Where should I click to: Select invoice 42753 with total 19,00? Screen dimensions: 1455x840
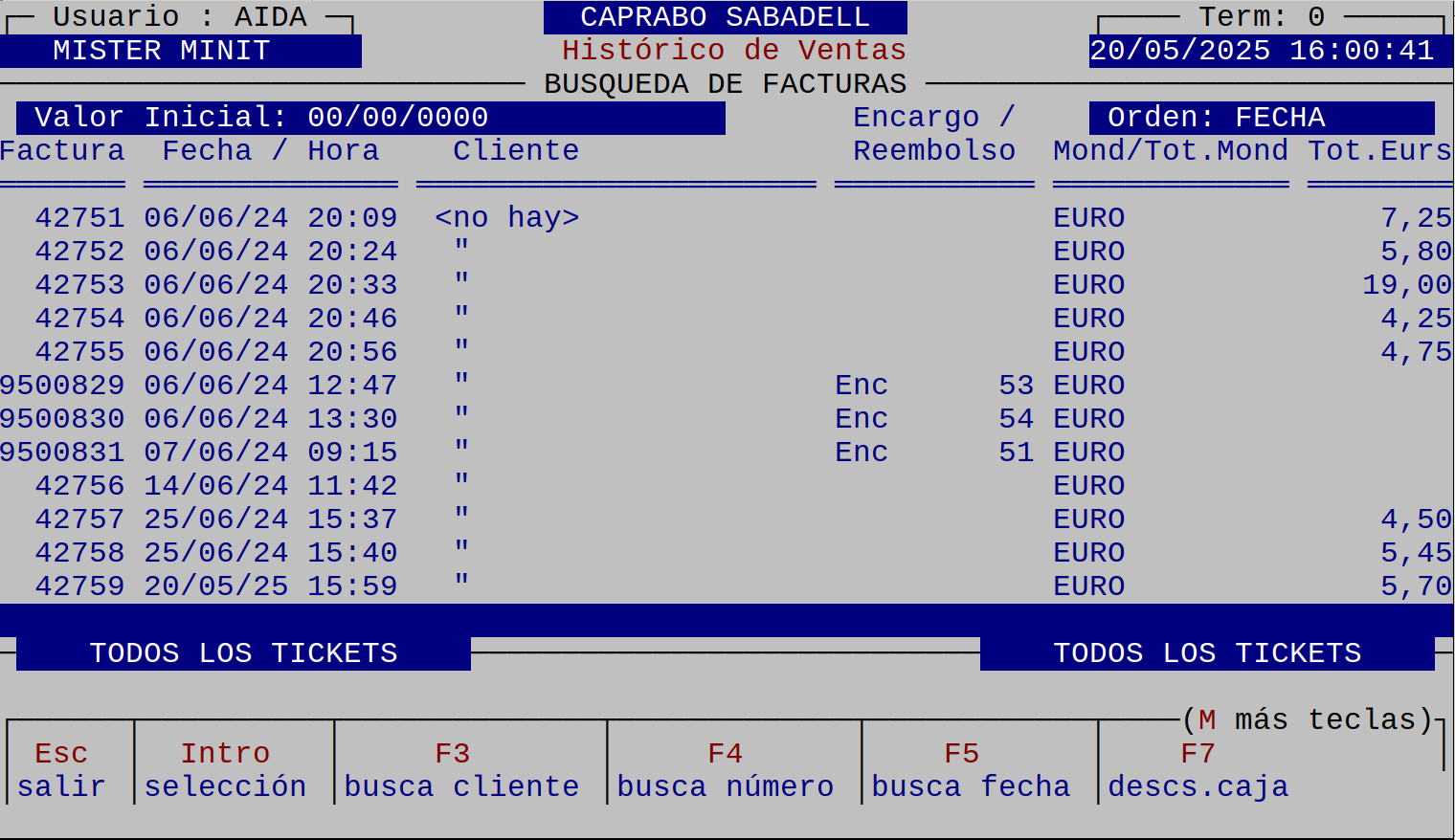80,285
